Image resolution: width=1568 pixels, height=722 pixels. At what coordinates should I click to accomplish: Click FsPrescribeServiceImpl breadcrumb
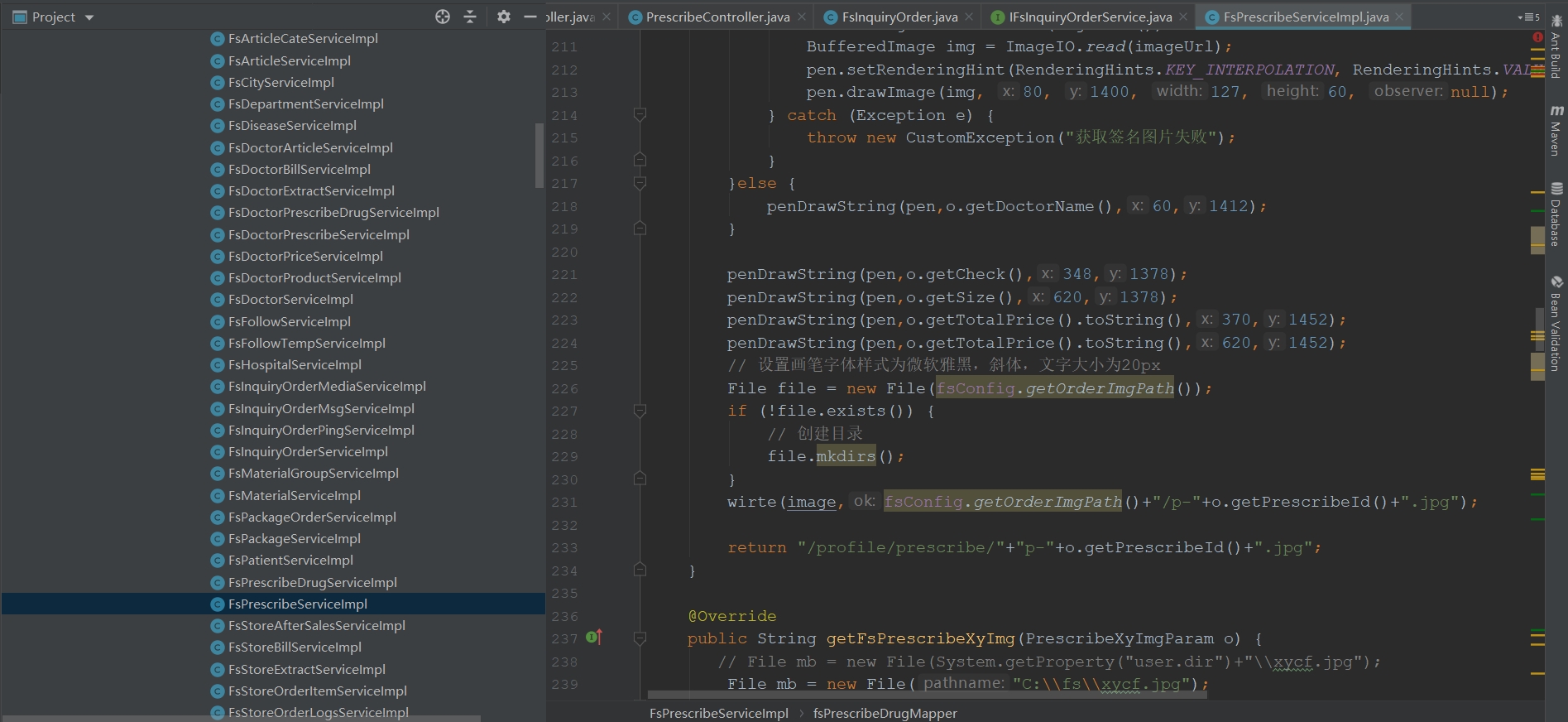pyautogui.click(x=718, y=713)
